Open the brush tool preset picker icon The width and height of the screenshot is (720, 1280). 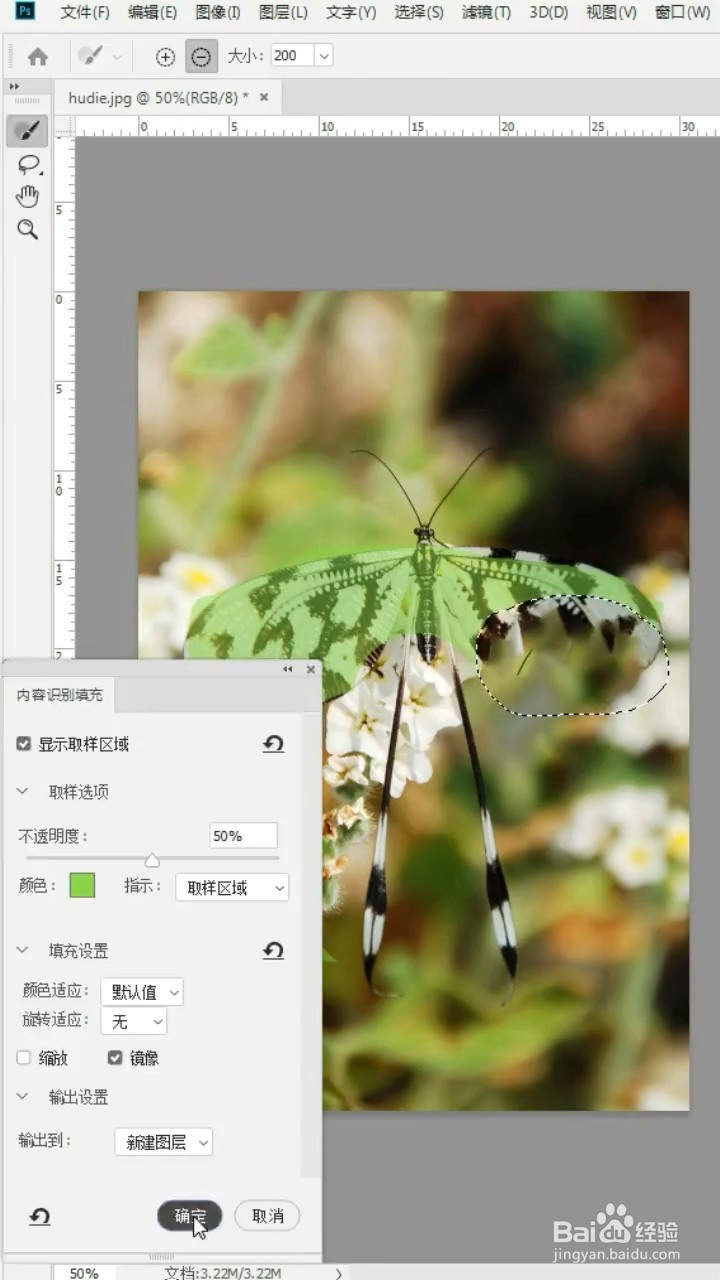(x=91, y=56)
